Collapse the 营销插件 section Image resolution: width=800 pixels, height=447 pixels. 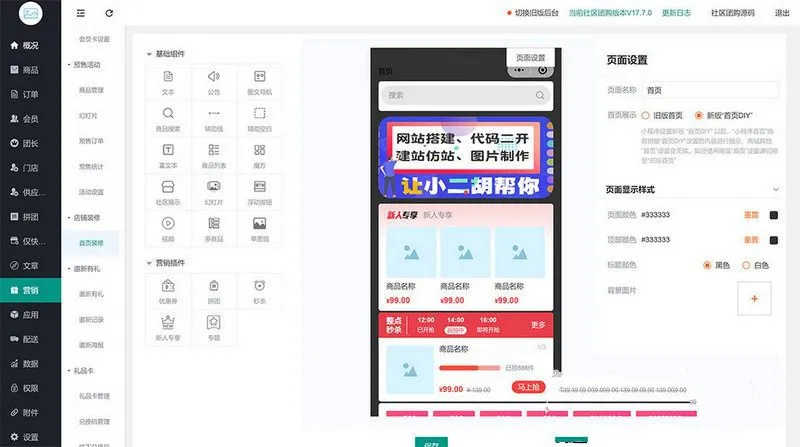(x=149, y=263)
